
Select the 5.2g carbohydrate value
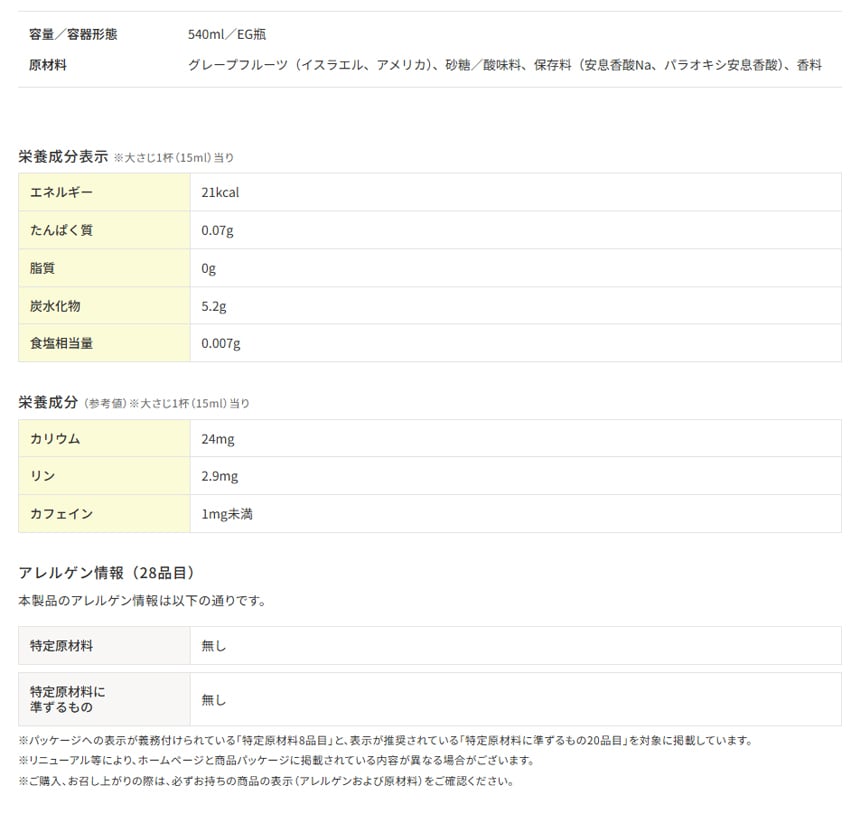(x=214, y=306)
